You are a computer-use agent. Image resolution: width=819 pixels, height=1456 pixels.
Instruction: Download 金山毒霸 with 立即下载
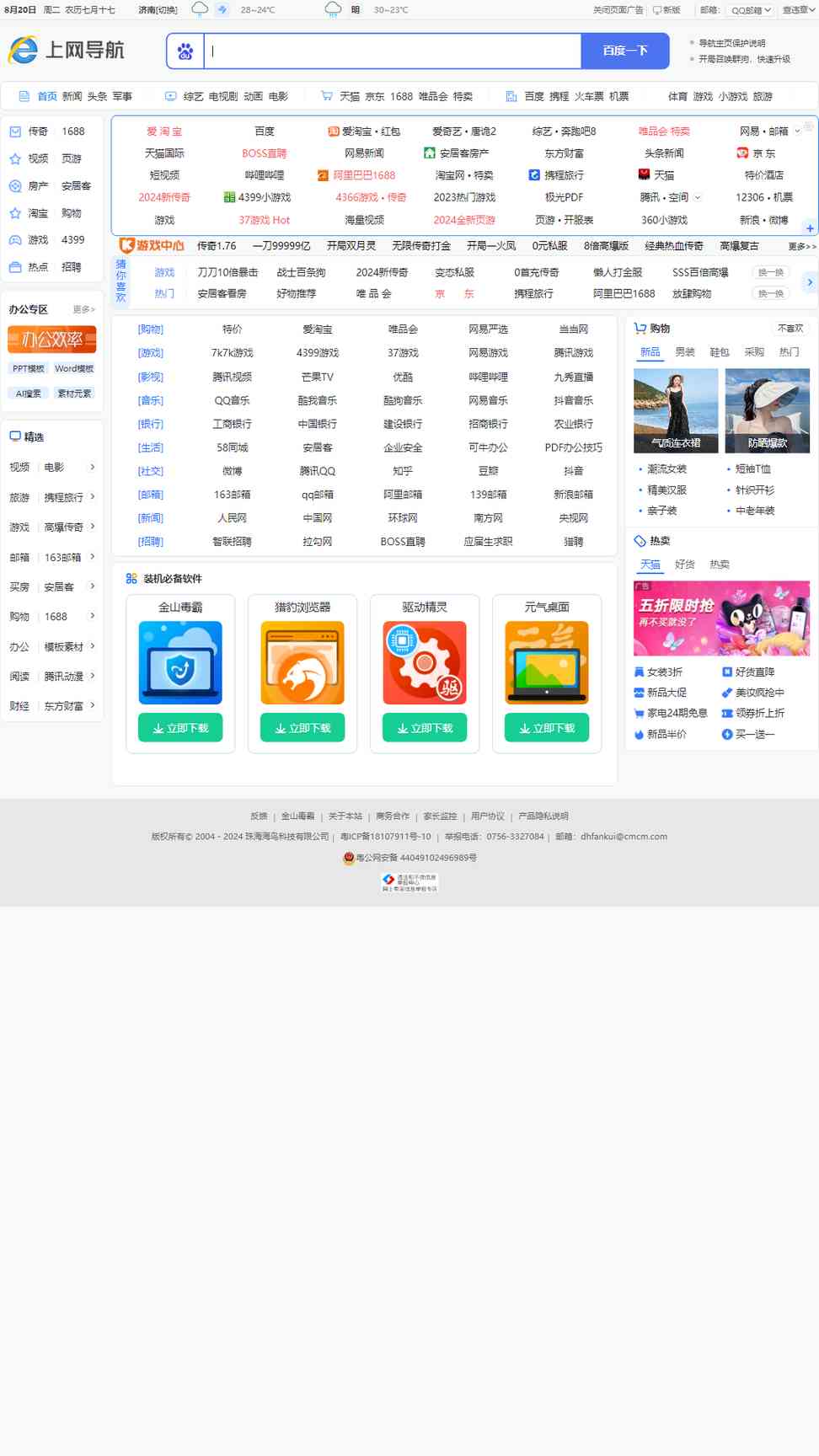point(180,728)
